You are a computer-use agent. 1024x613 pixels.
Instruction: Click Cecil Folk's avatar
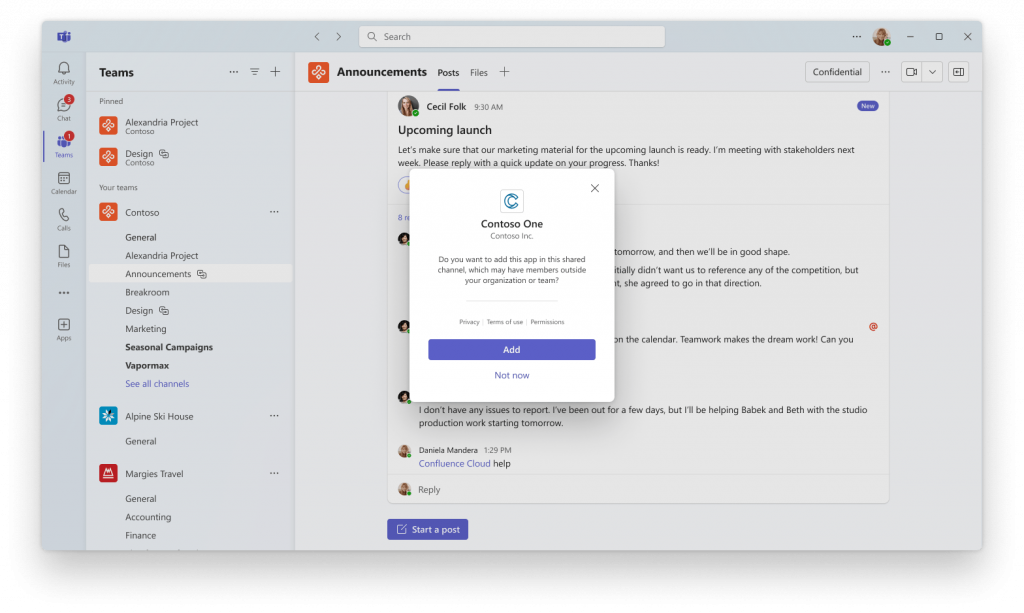408,106
